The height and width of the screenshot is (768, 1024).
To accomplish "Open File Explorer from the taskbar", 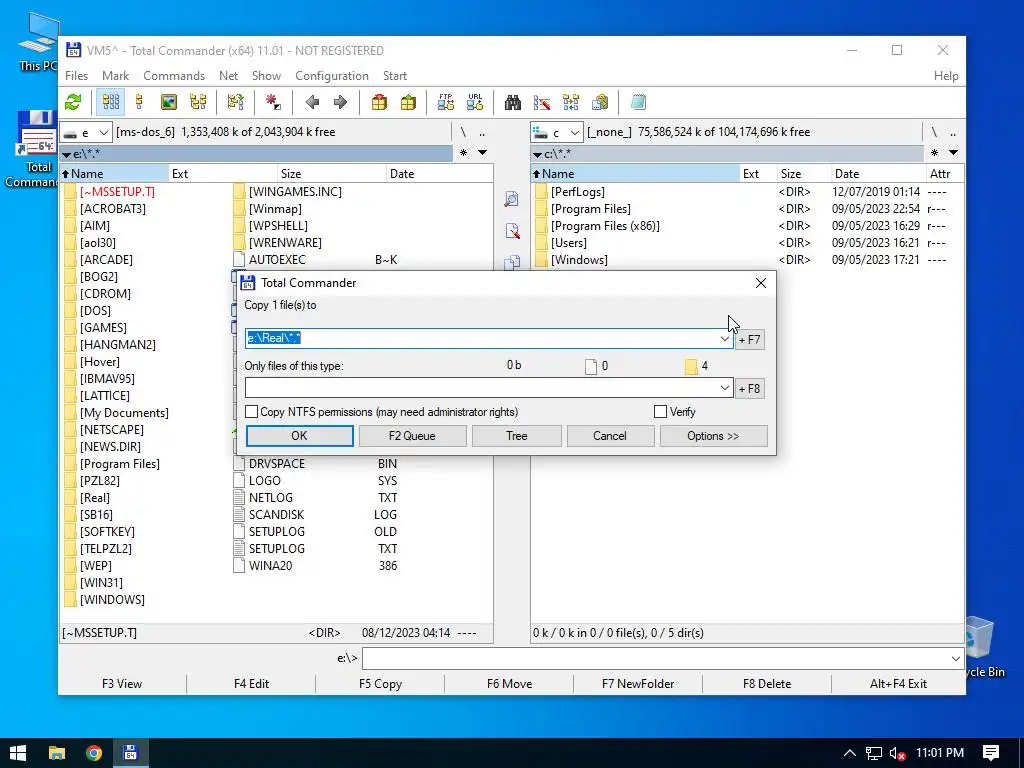I will click(x=57, y=753).
